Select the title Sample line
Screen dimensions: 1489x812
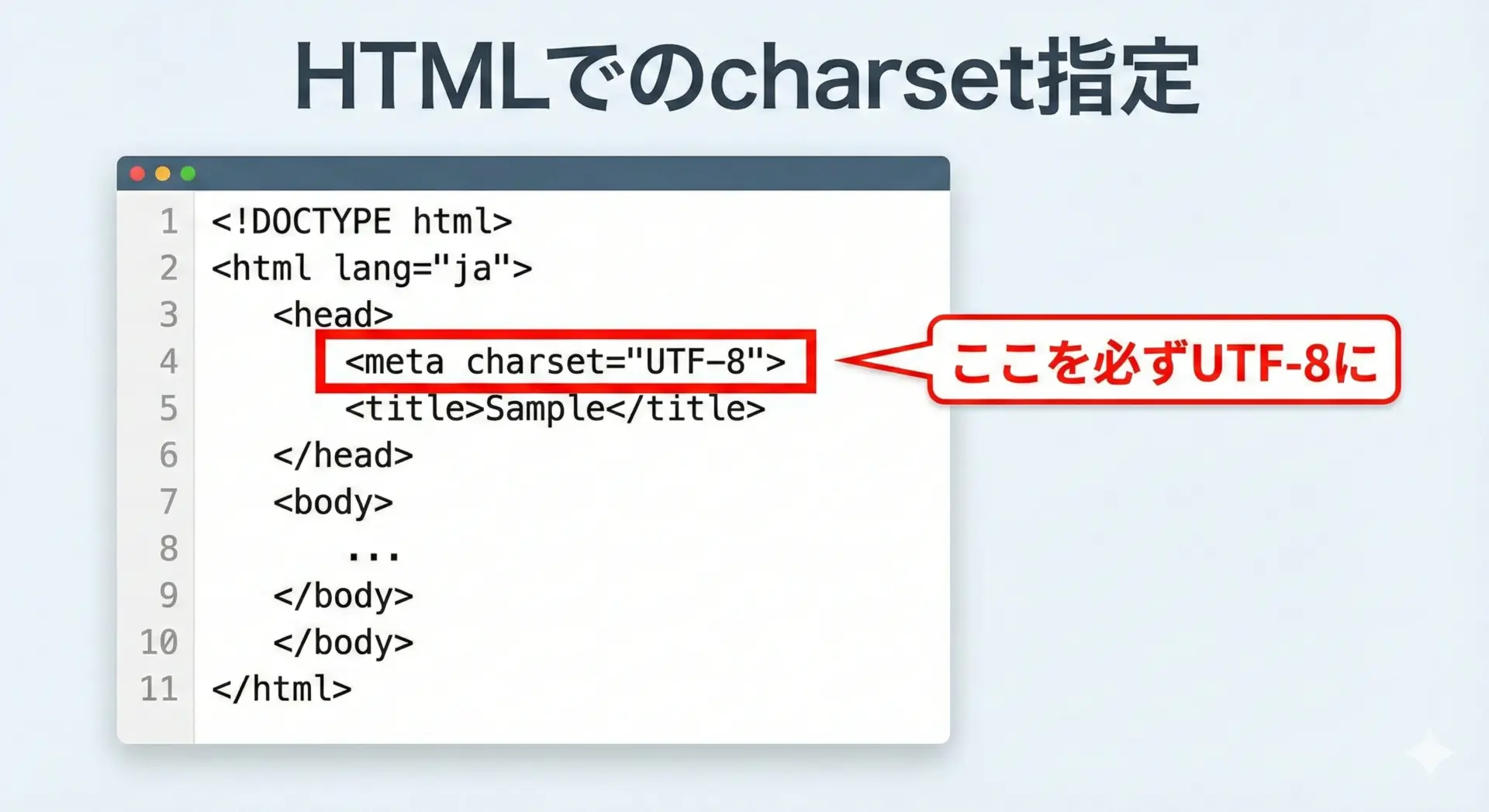point(554,409)
